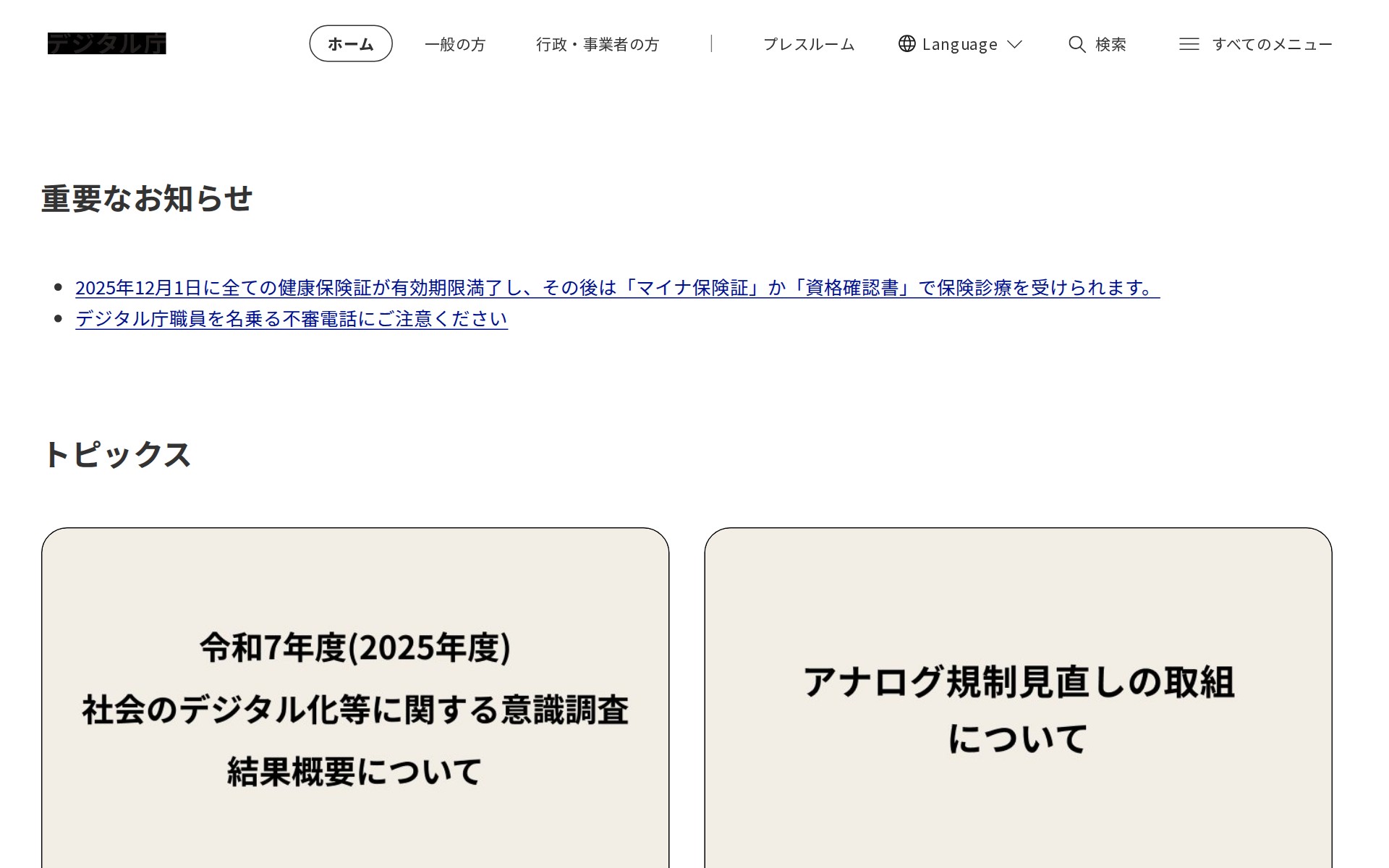Screen dimensions: 1389x868
Task: Click the デジタル庁 site logo
Action: click(106, 43)
